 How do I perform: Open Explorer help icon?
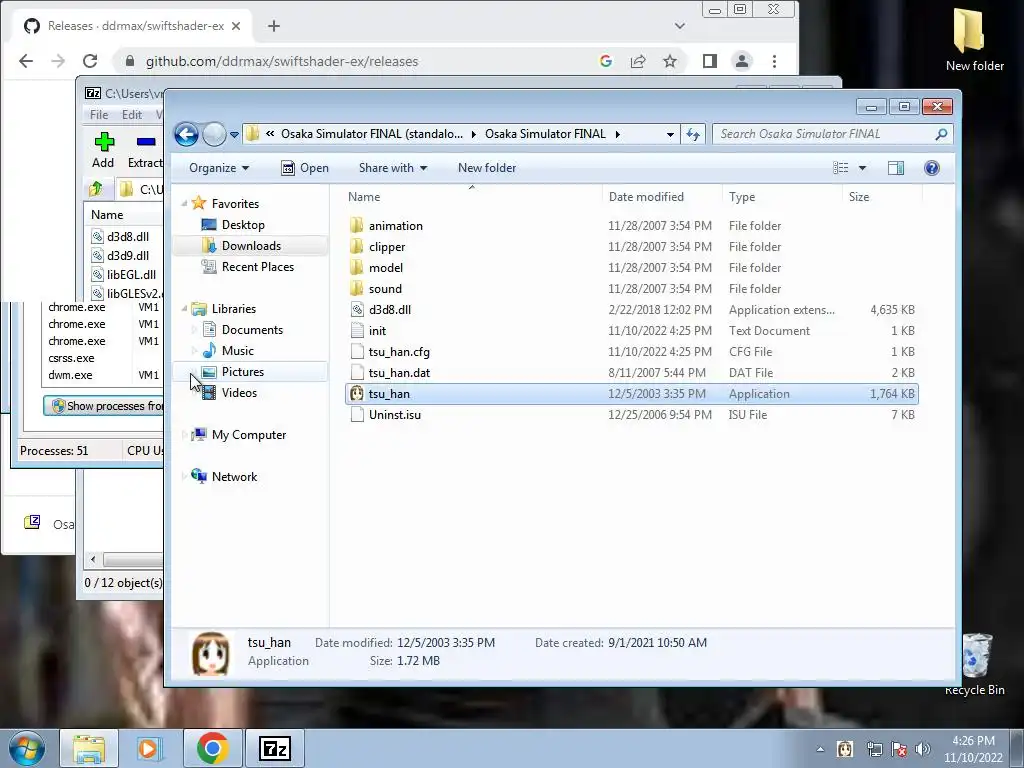(x=932, y=168)
